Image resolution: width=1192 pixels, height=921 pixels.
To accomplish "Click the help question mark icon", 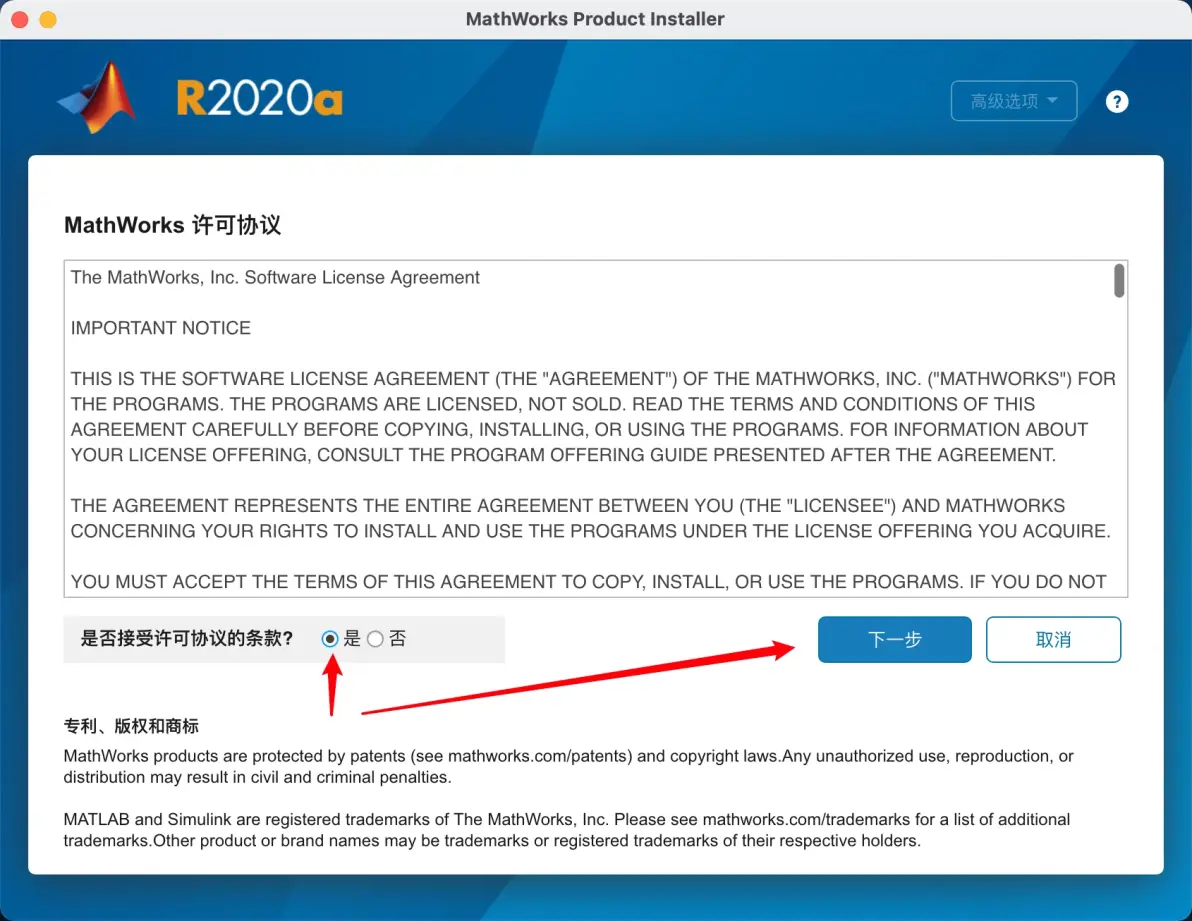I will pyautogui.click(x=1117, y=101).
